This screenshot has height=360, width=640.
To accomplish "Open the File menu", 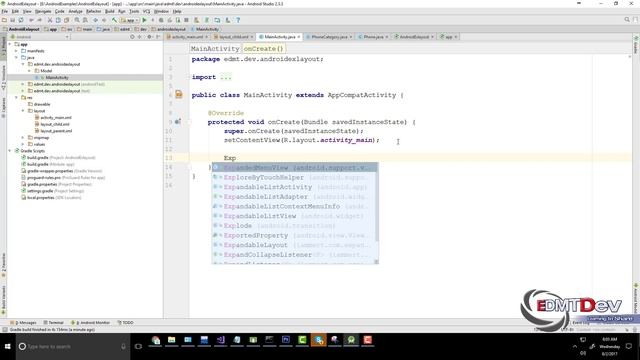I will pyautogui.click(x=5, y=11).
